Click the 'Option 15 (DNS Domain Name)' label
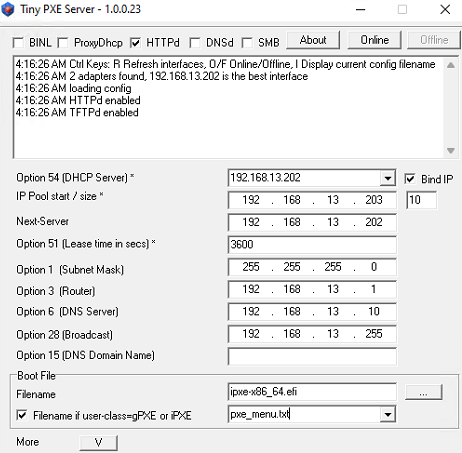 (x=85, y=355)
